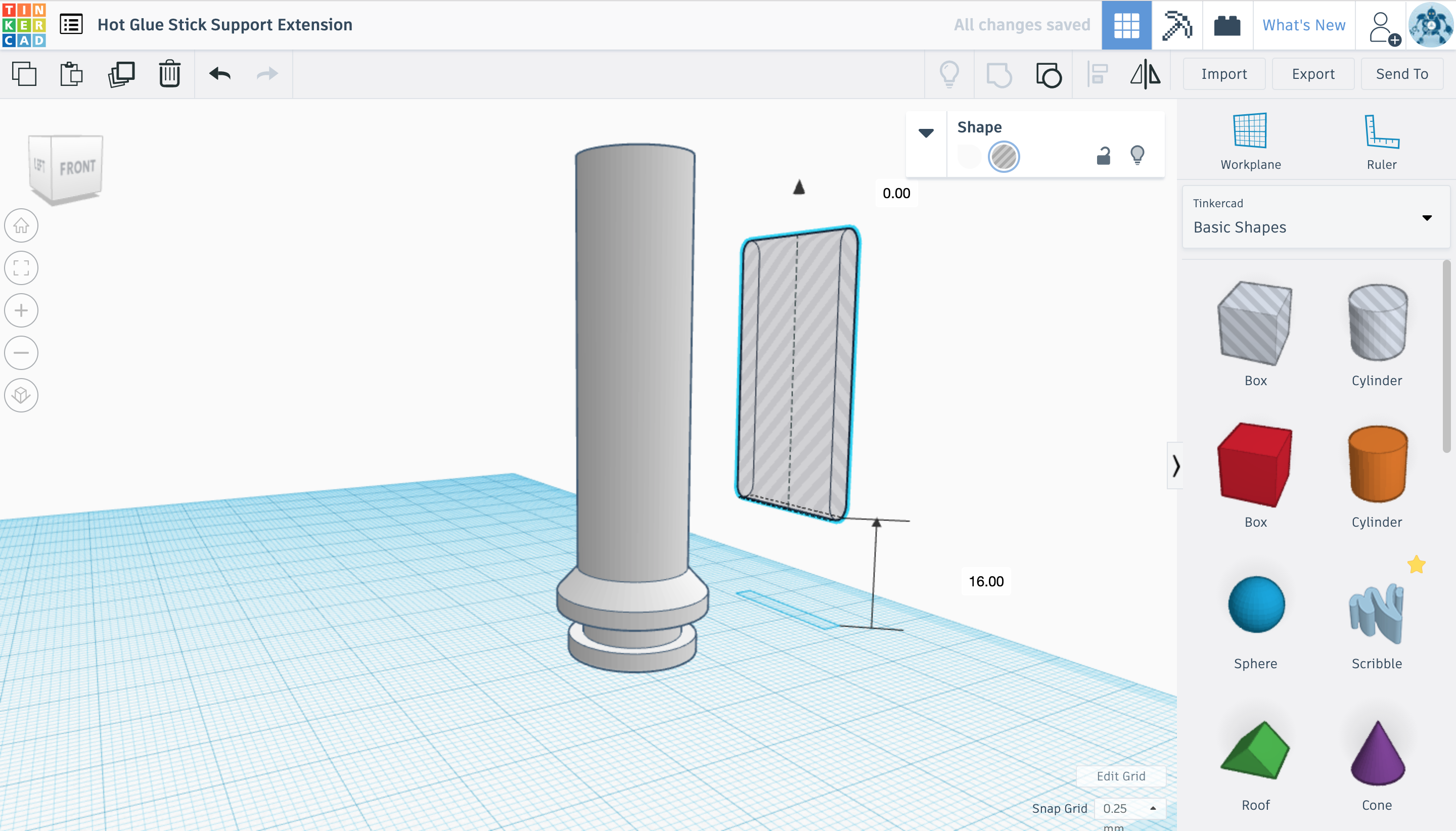Viewport: 1456px width, 831px height.
Task: Open the Snap Grid value dropdown
Action: tap(1129, 808)
